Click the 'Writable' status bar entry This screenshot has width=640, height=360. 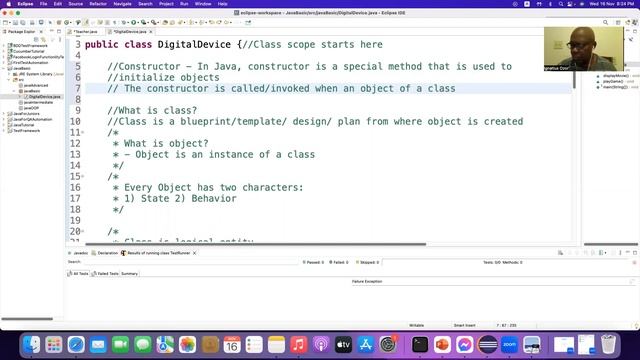[x=416, y=326]
